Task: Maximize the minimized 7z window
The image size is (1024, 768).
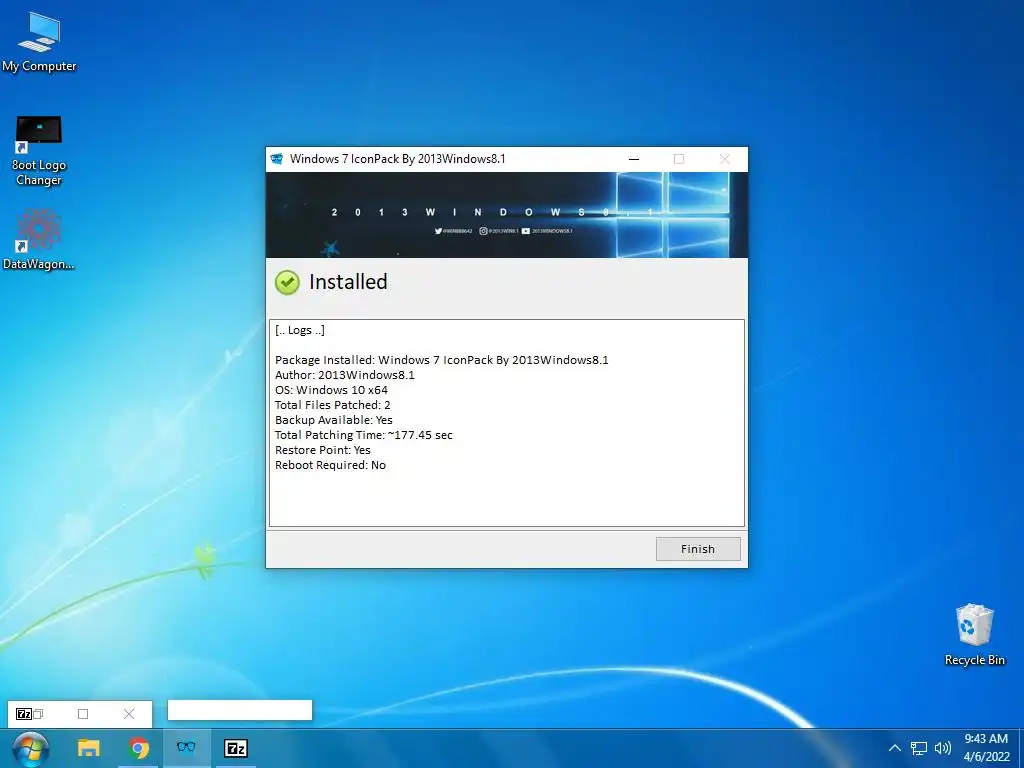Action: [83, 714]
